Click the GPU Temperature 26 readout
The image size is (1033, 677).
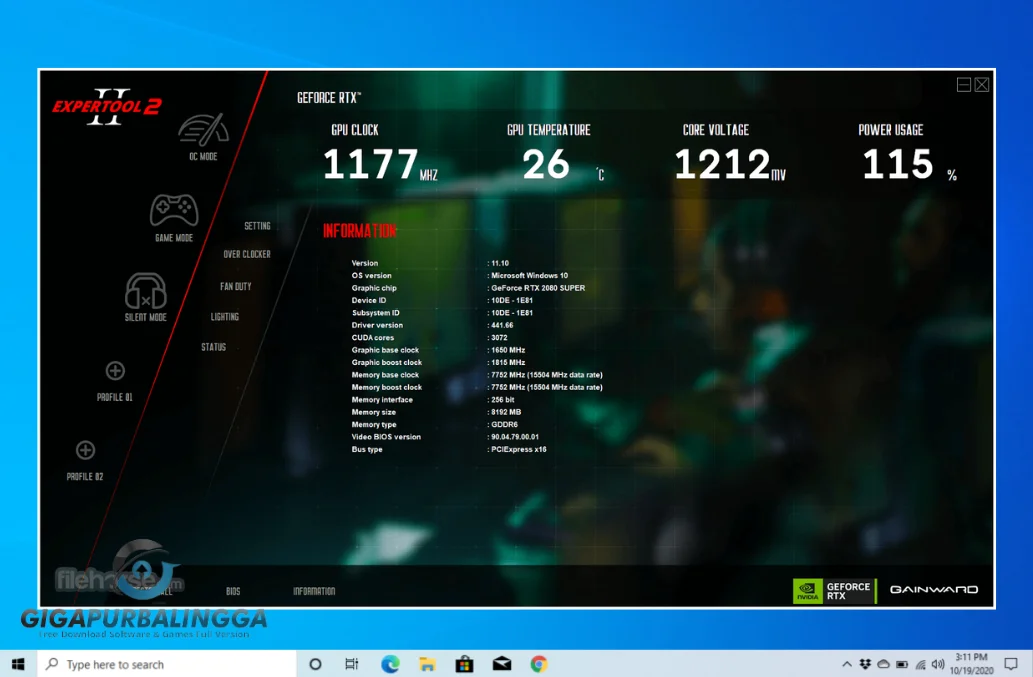563,164
